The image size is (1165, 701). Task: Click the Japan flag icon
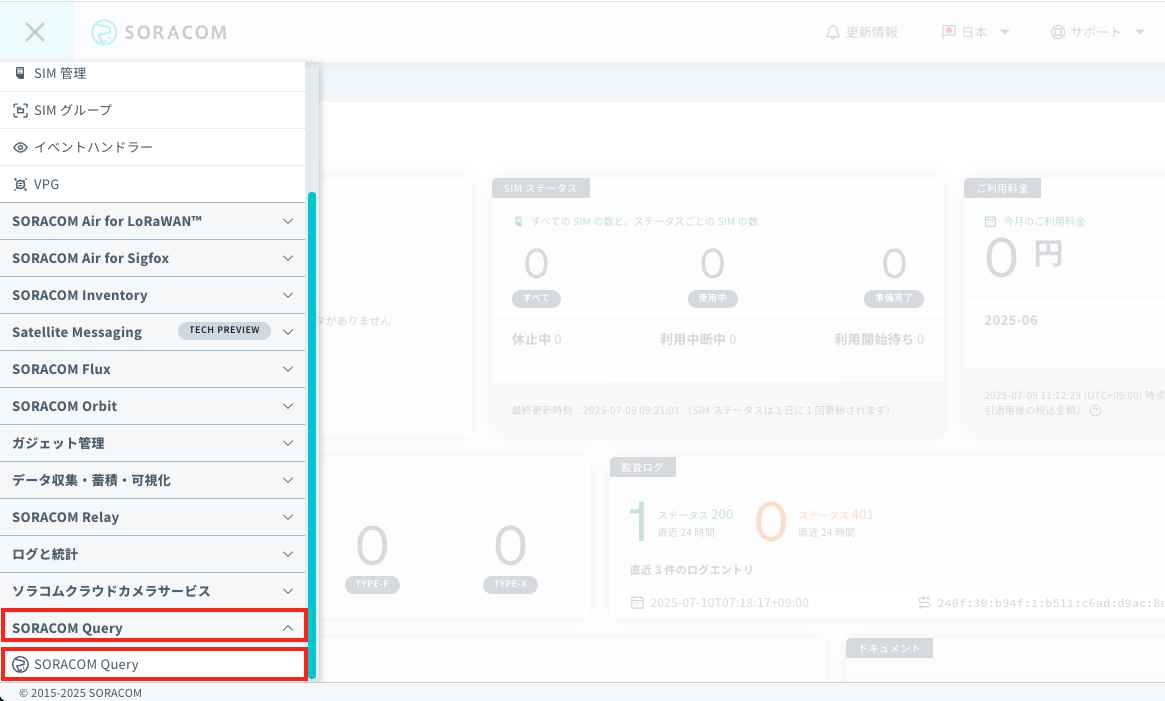(949, 32)
